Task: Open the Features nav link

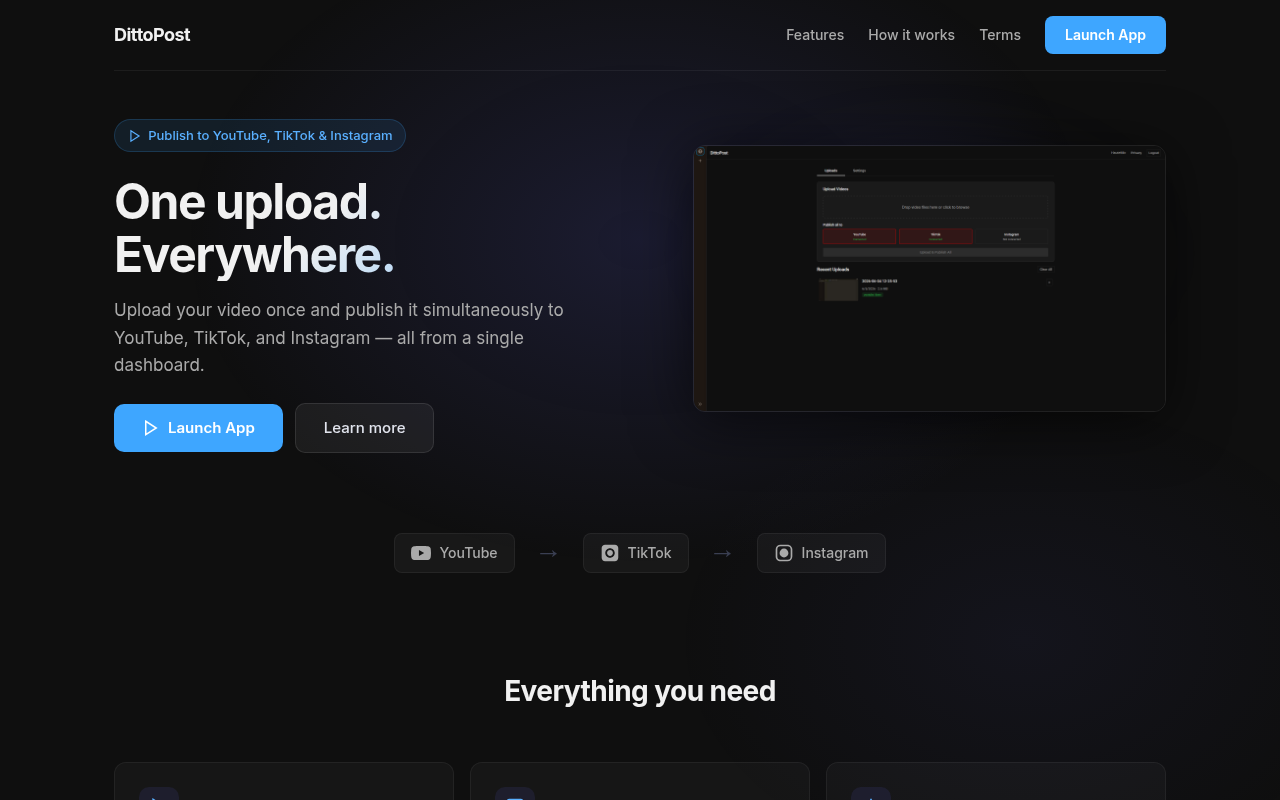Action: [815, 35]
